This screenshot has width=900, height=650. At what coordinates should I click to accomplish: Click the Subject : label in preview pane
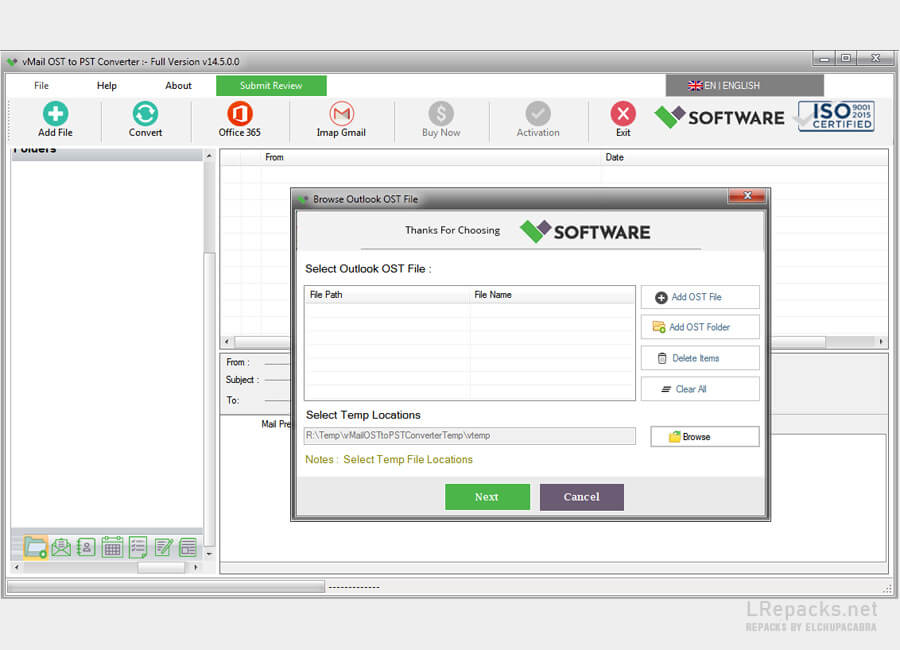coord(242,380)
